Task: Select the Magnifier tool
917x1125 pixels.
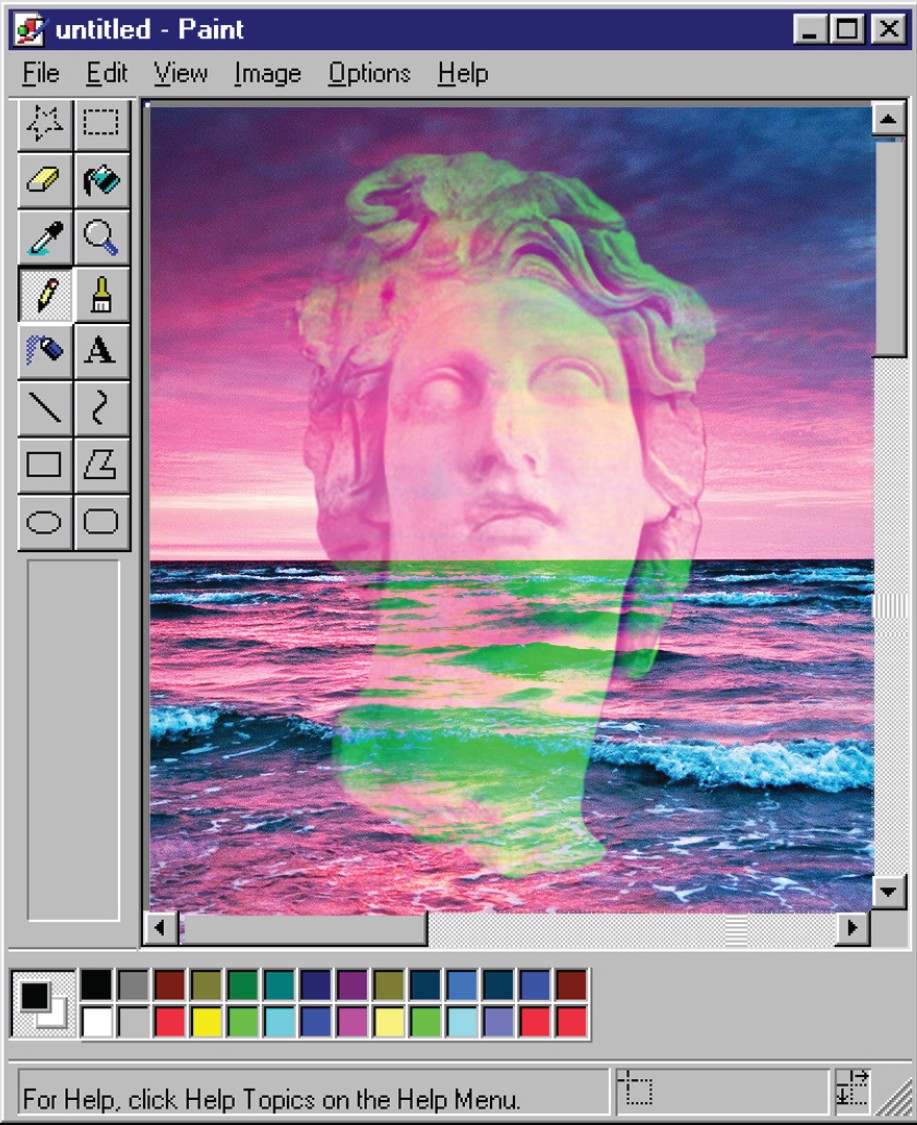Action: coord(102,238)
